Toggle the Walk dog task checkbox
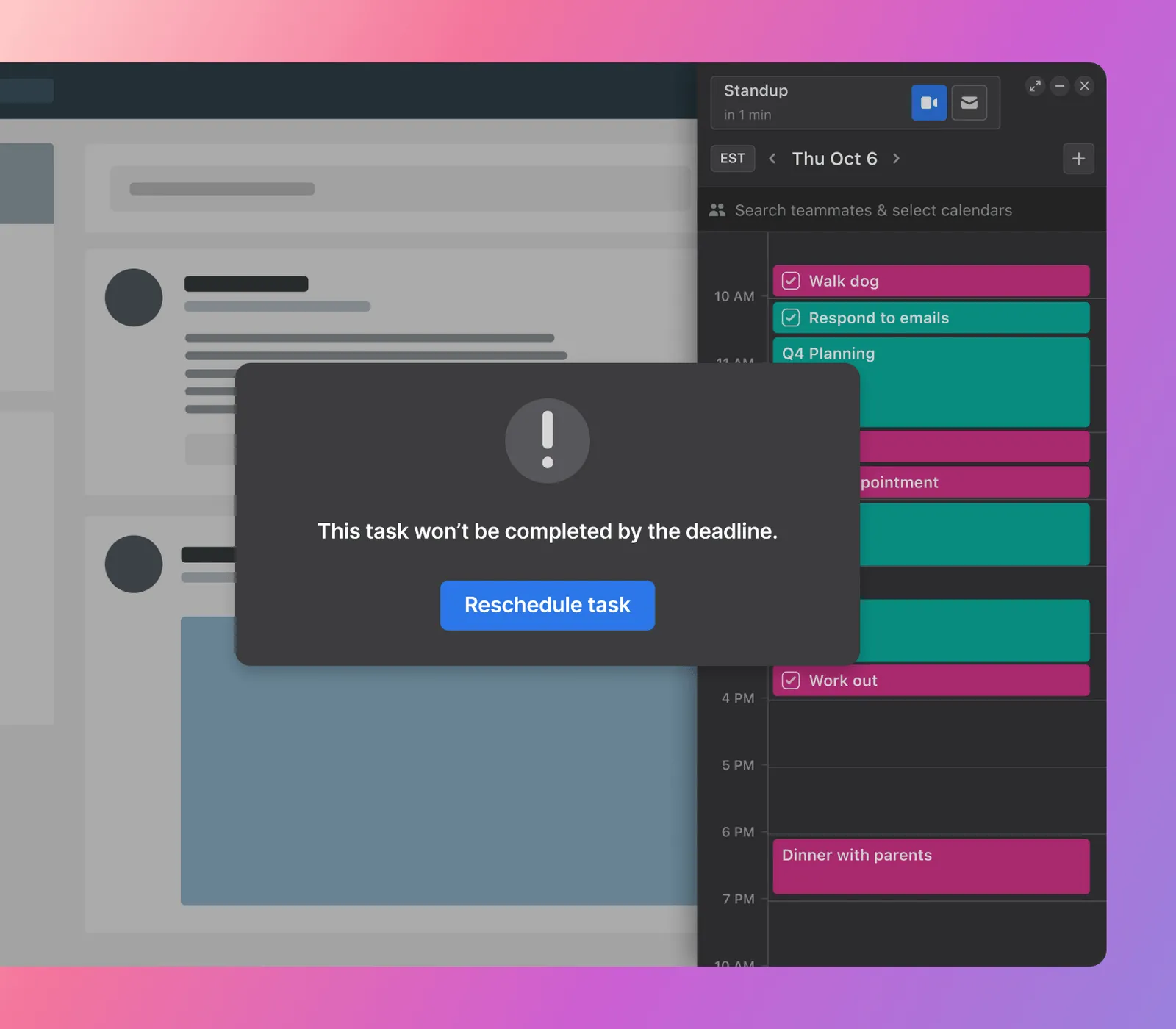Screen dimensions: 1176x1029 pos(791,281)
